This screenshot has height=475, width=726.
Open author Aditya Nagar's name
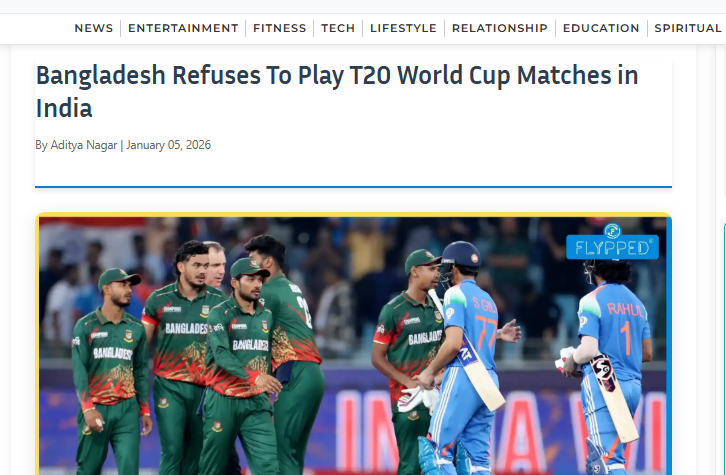pyautogui.click(x=83, y=145)
